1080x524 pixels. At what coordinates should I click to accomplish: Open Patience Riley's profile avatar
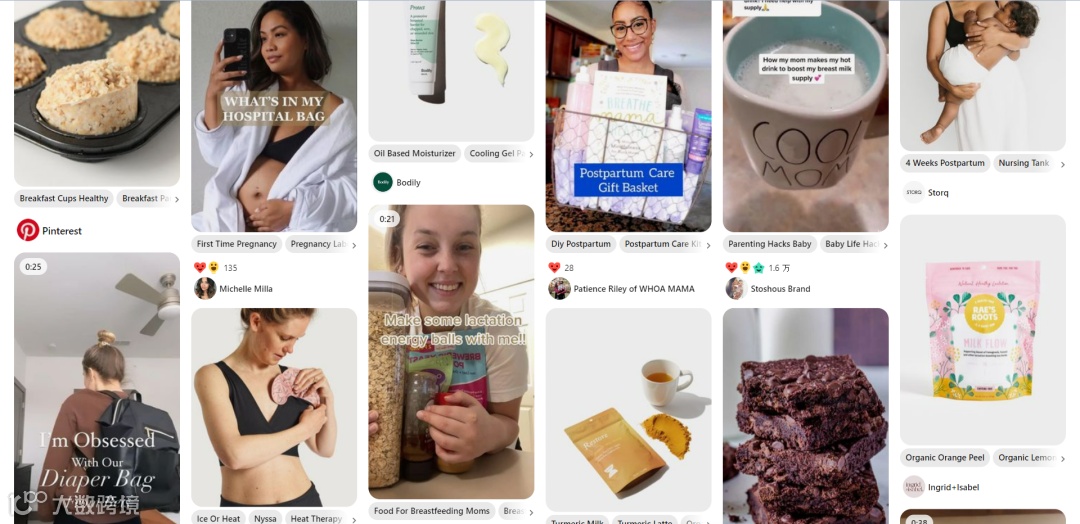559,289
